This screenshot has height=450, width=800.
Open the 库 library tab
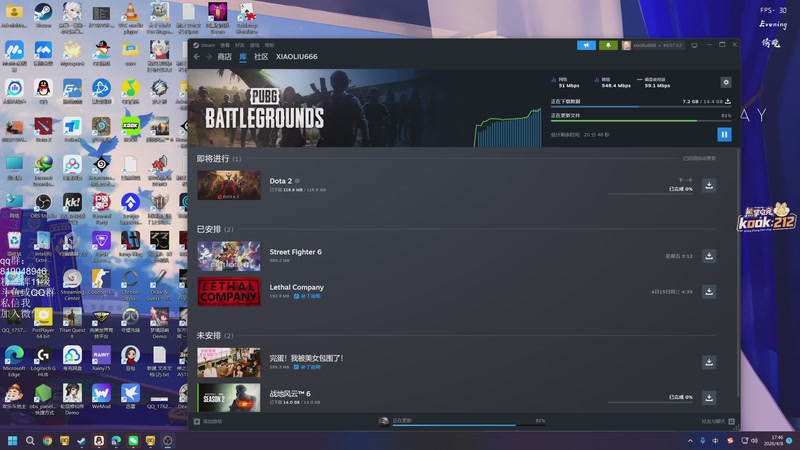click(243, 57)
